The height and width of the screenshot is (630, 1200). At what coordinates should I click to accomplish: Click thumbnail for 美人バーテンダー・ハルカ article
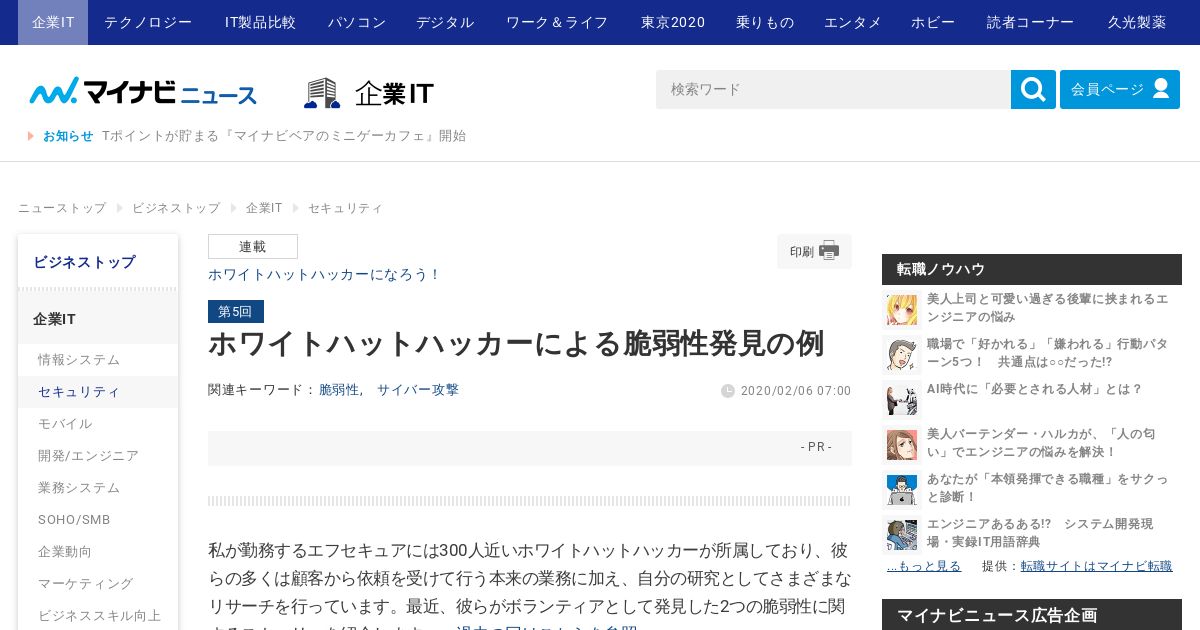point(902,444)
